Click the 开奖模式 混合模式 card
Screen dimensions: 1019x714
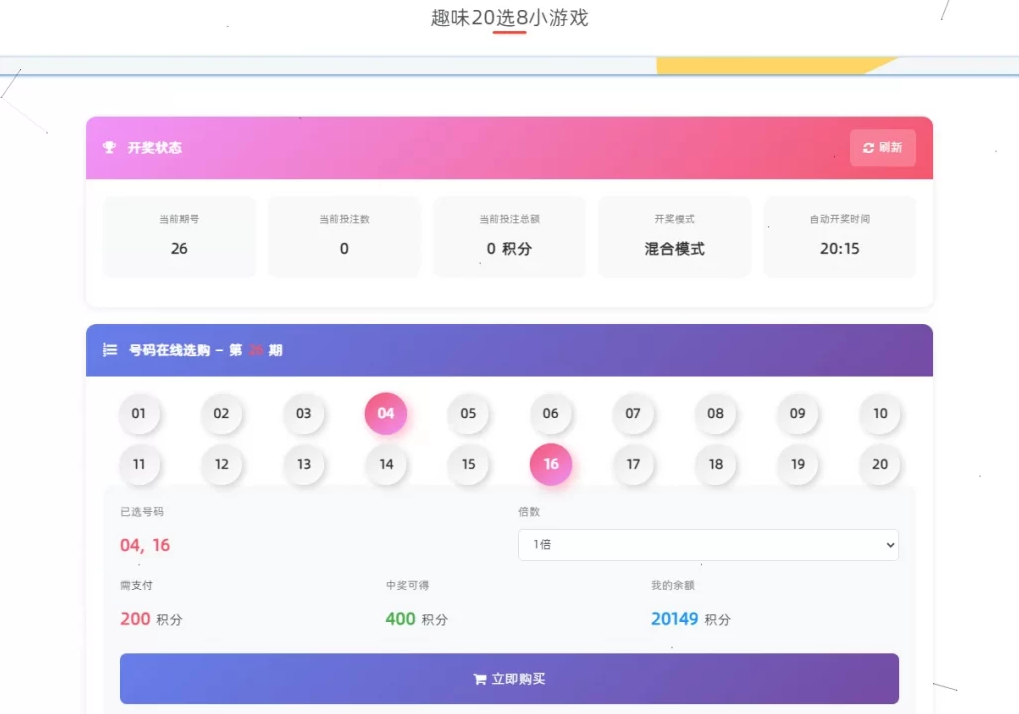[674, 237]
